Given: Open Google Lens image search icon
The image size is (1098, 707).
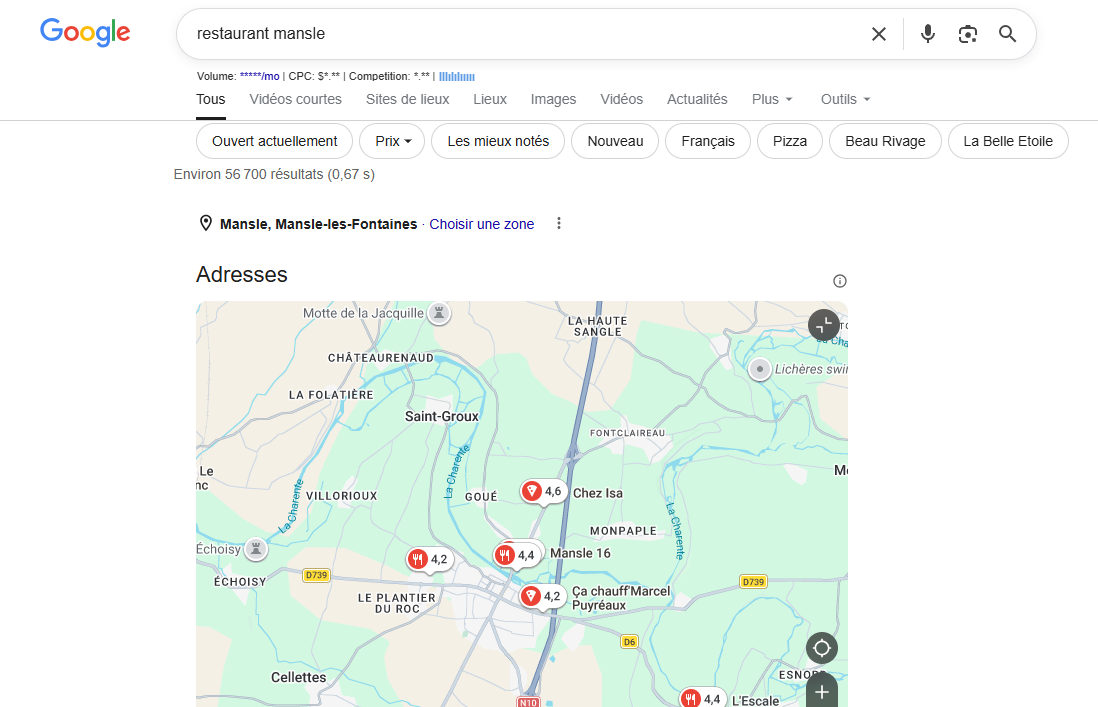Looking at the screenshot, I should click(968, 34).
